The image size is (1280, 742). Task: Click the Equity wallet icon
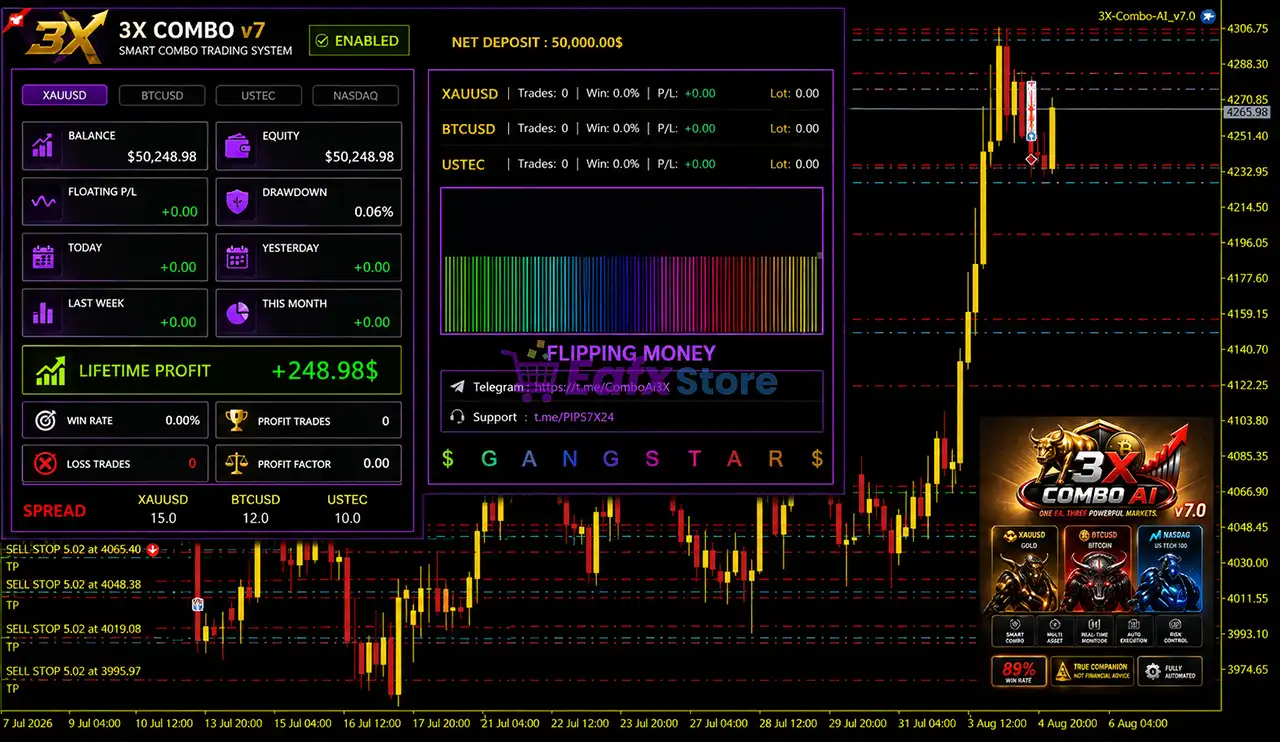pos(238,147)
